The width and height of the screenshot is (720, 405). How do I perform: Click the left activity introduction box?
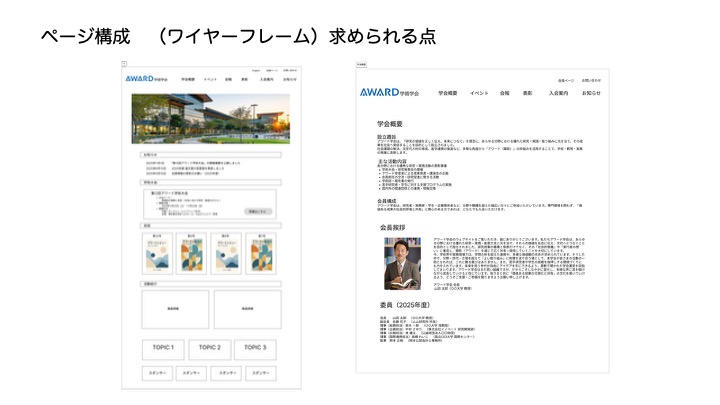[x=175, y=309]
